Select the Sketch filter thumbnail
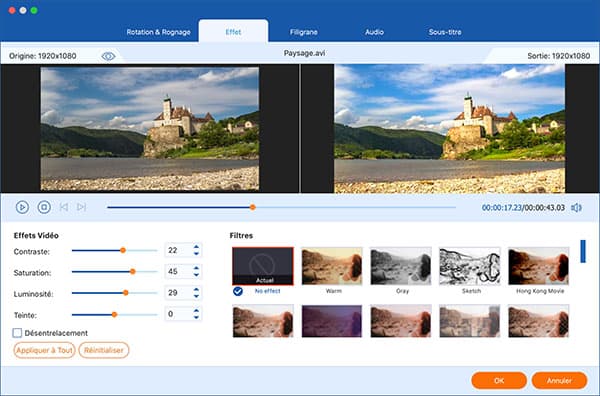 coord(470,266)
